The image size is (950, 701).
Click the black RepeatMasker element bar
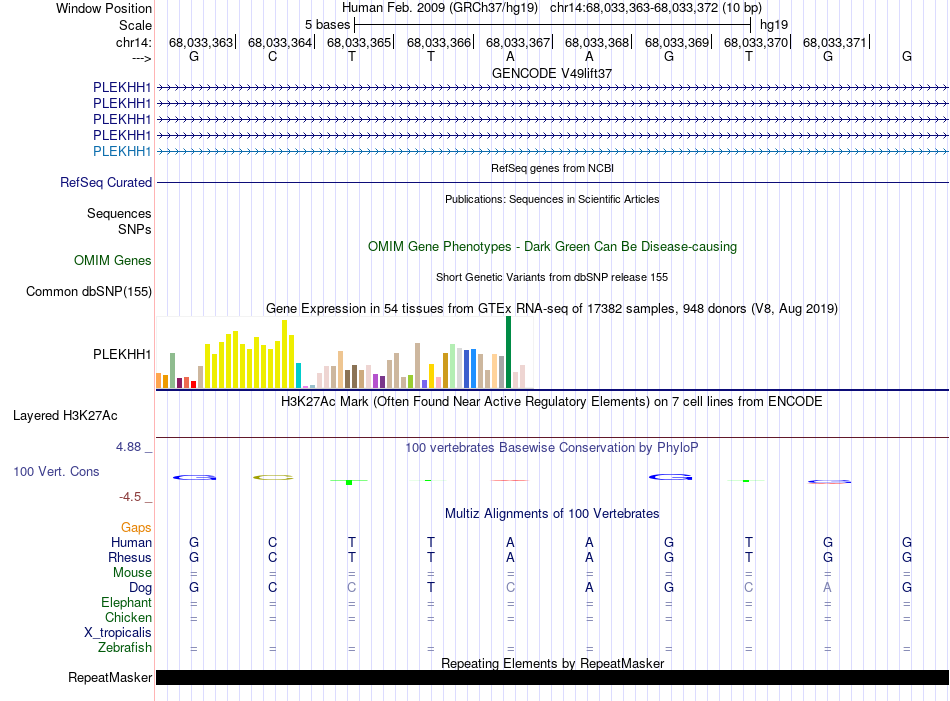(x=552, y=678)
